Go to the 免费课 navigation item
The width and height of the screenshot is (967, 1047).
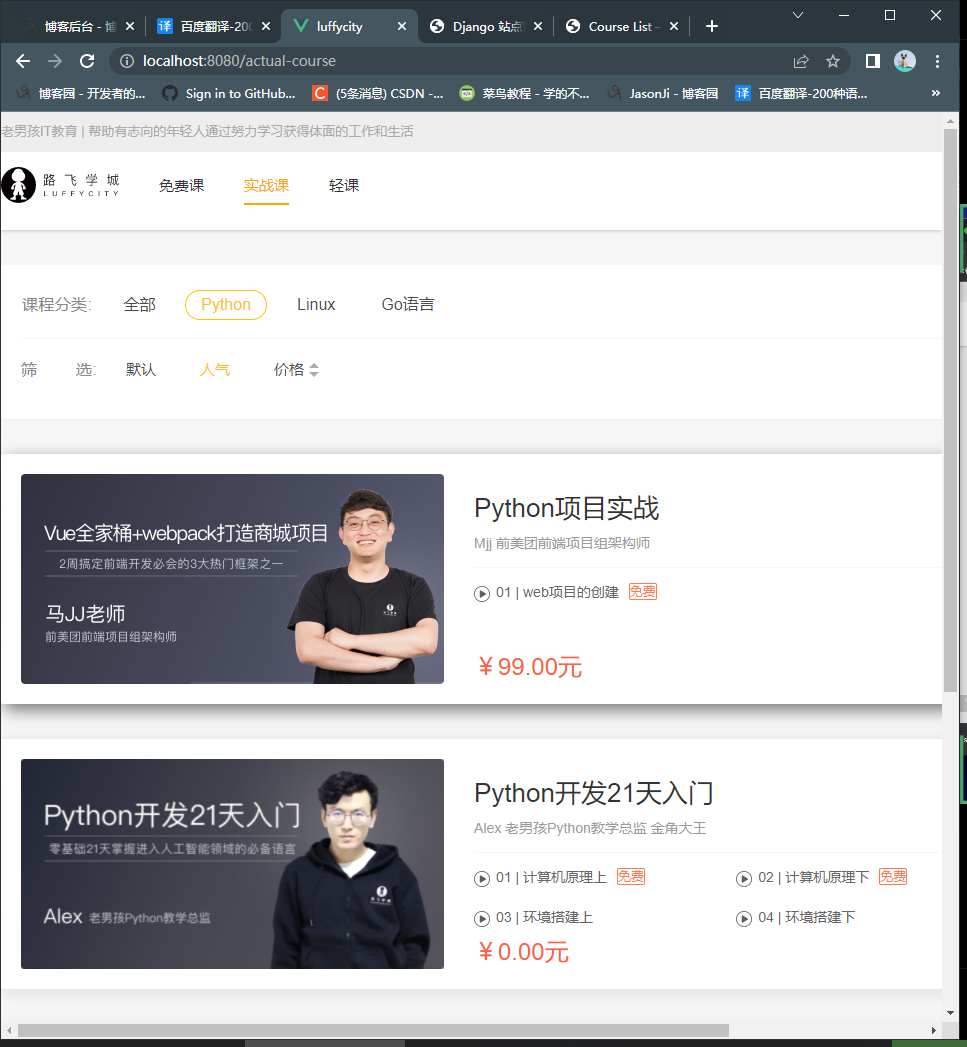tap(182, 186)
